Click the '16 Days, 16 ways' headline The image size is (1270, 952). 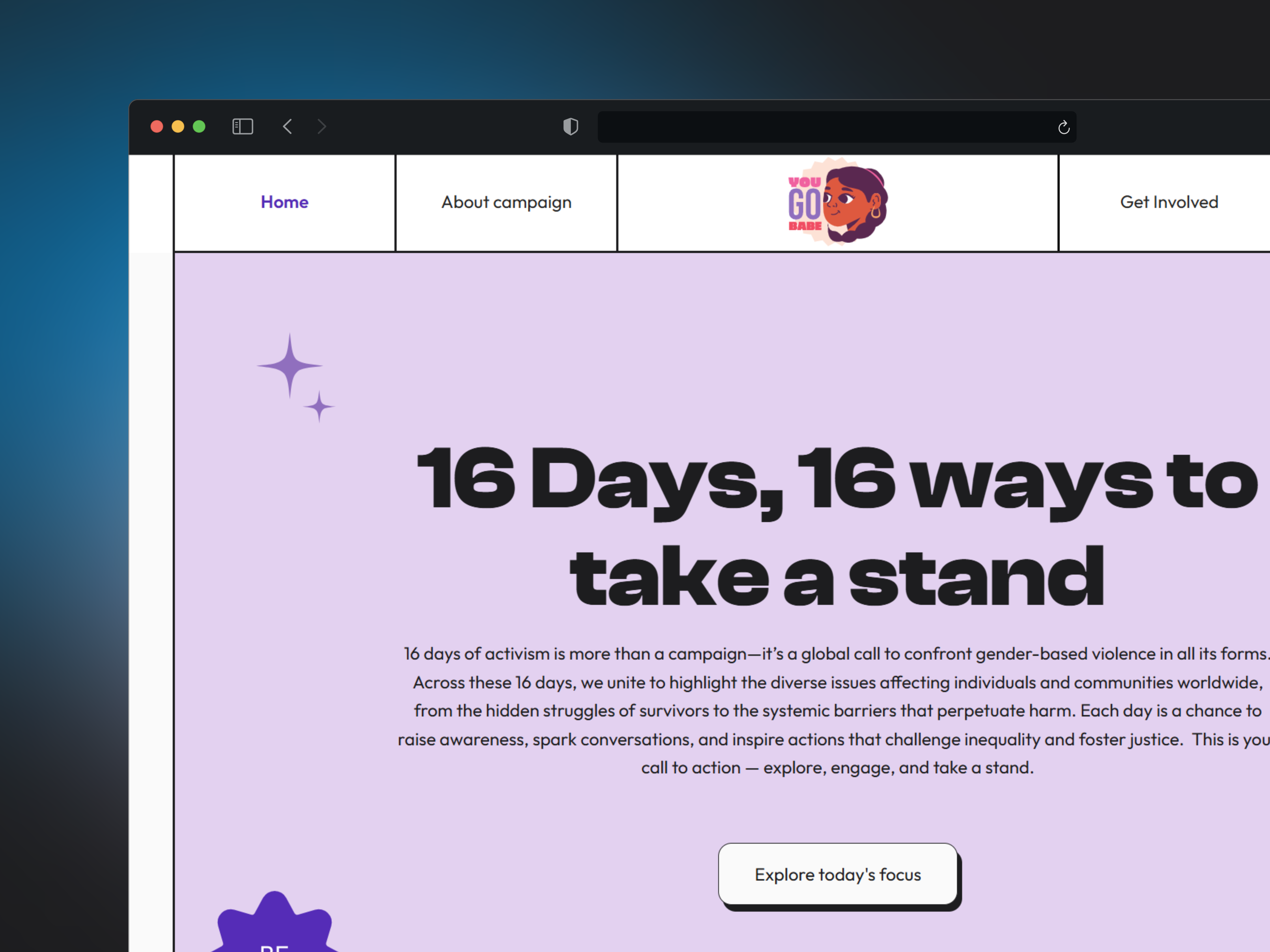837,479
